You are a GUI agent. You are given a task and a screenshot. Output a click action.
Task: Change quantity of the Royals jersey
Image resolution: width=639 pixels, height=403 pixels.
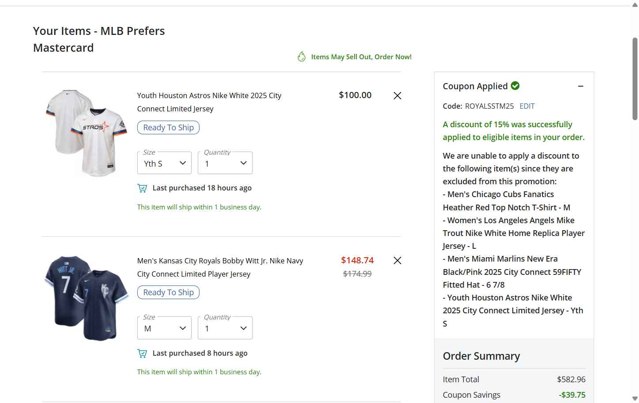pos(225,328)
